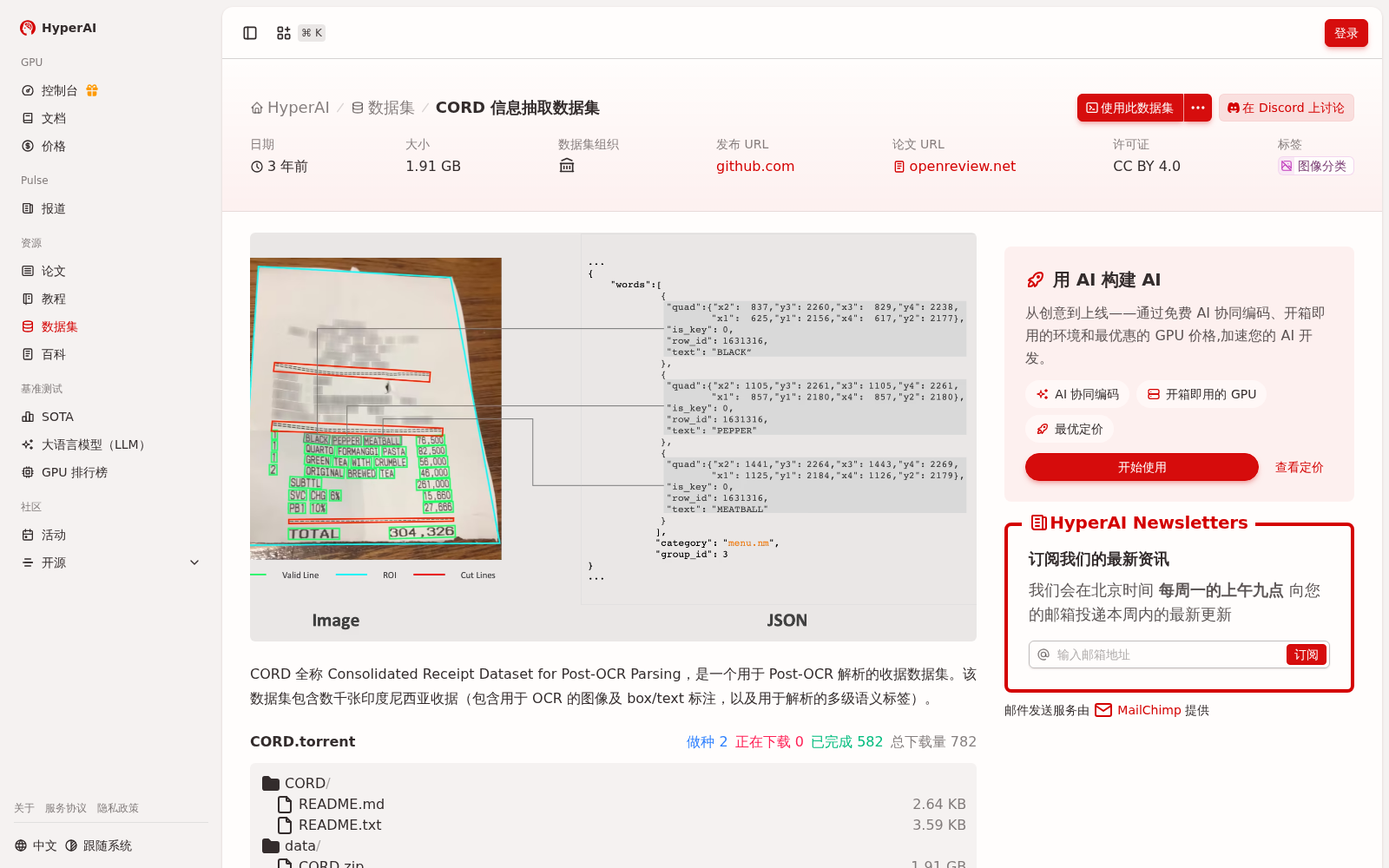1389x868 pixels.
Task: Click the 1.91 GB size value
Action: tap(433, 166)
